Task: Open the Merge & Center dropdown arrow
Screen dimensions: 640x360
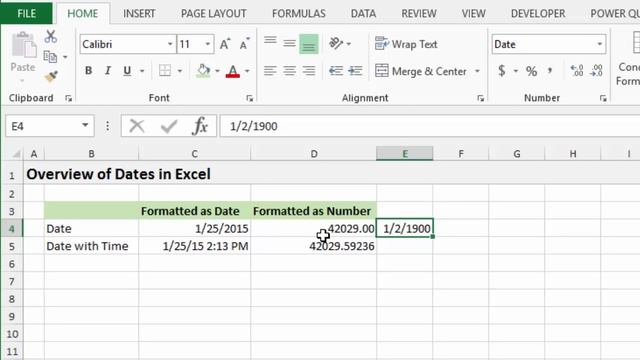Action: click(x=477, y=71)
